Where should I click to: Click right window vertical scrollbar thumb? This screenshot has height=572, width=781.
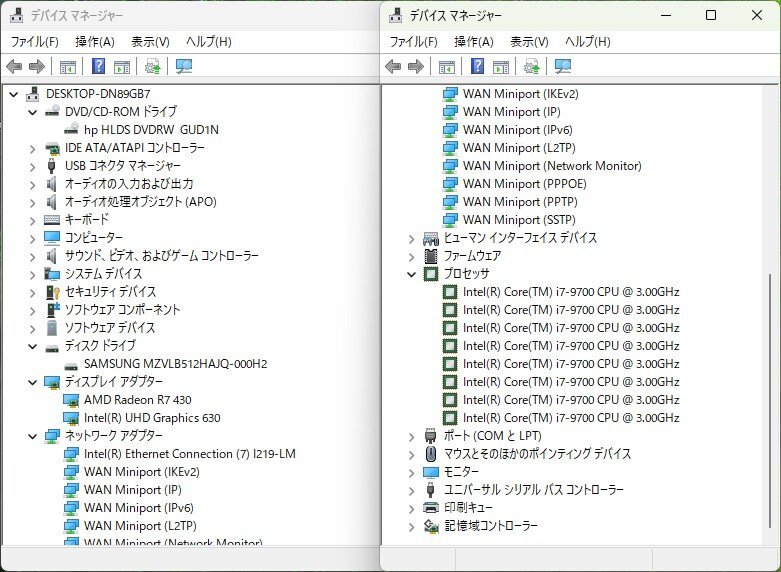click(770, 401)
